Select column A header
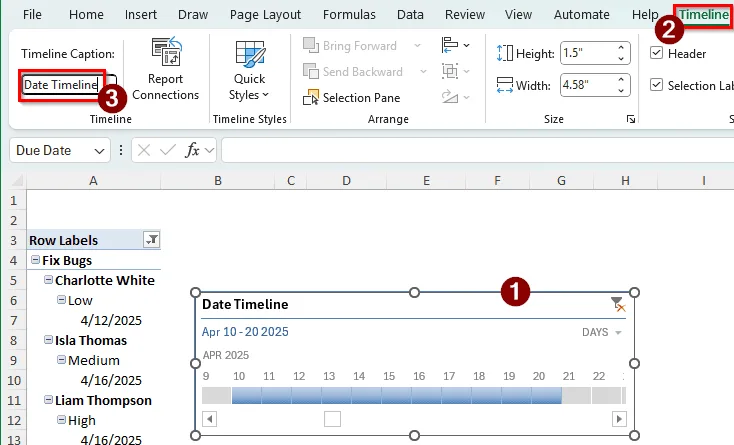 pos(94,181)
